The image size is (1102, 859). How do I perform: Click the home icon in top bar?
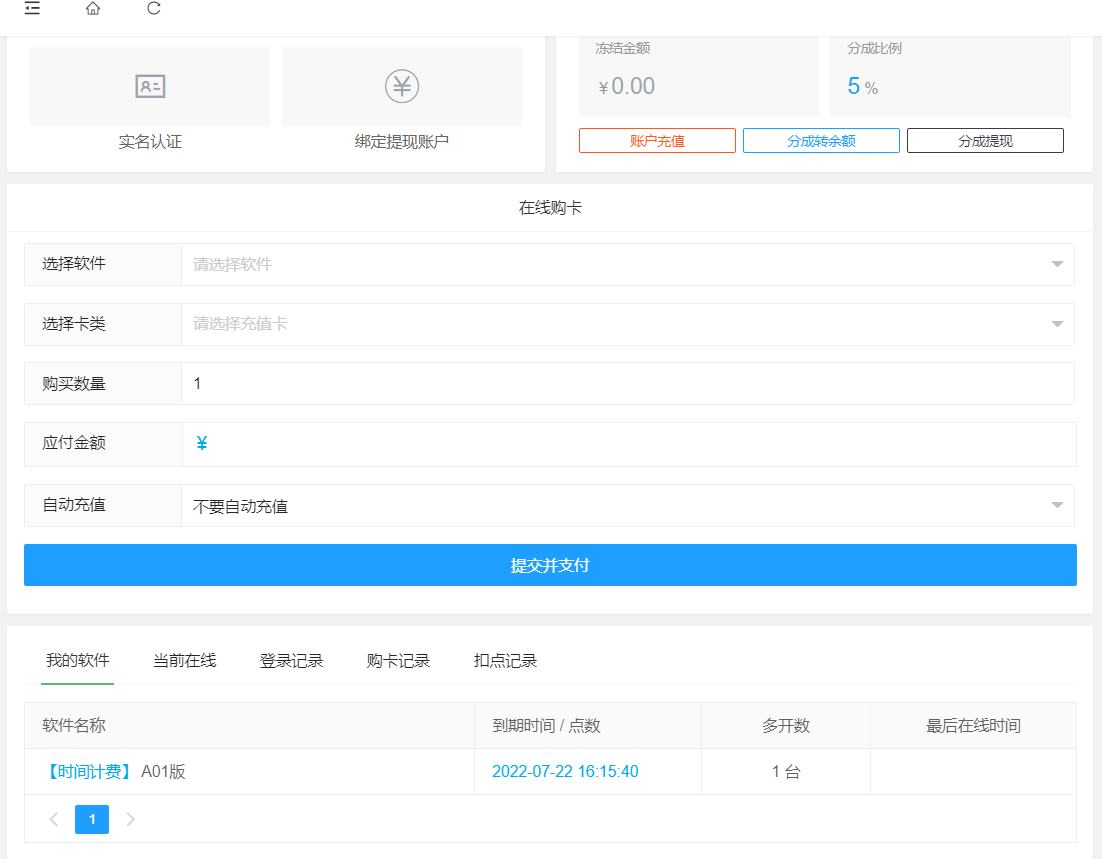93,9
